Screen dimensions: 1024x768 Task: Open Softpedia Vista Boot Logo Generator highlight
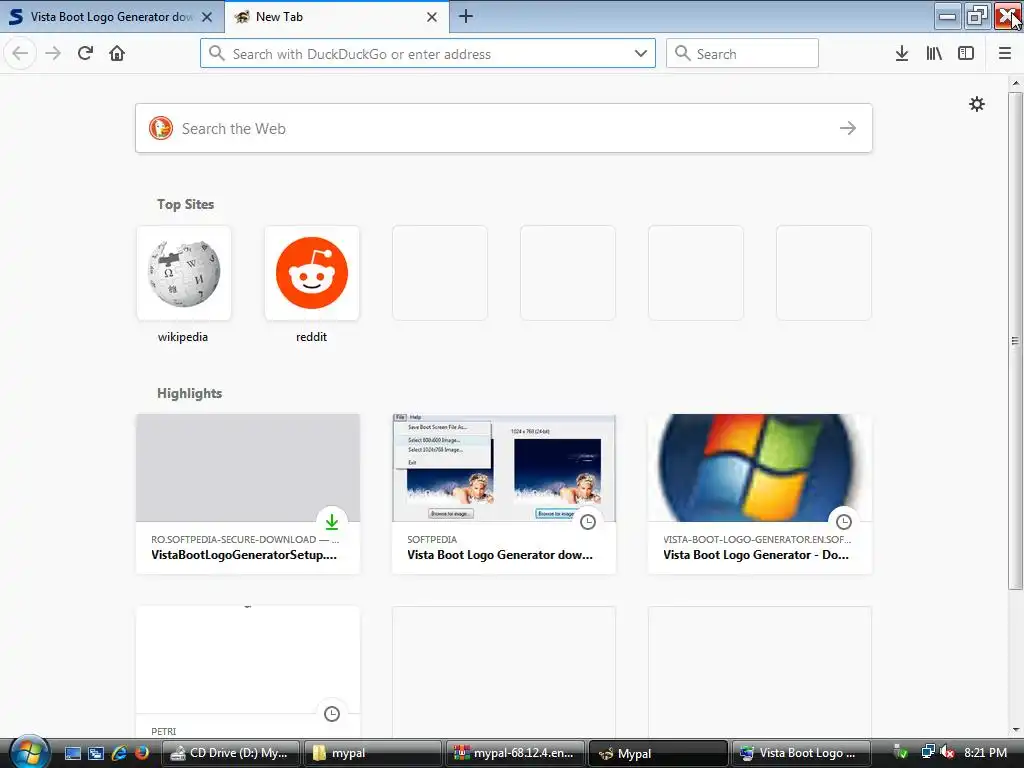pos(504,494)
